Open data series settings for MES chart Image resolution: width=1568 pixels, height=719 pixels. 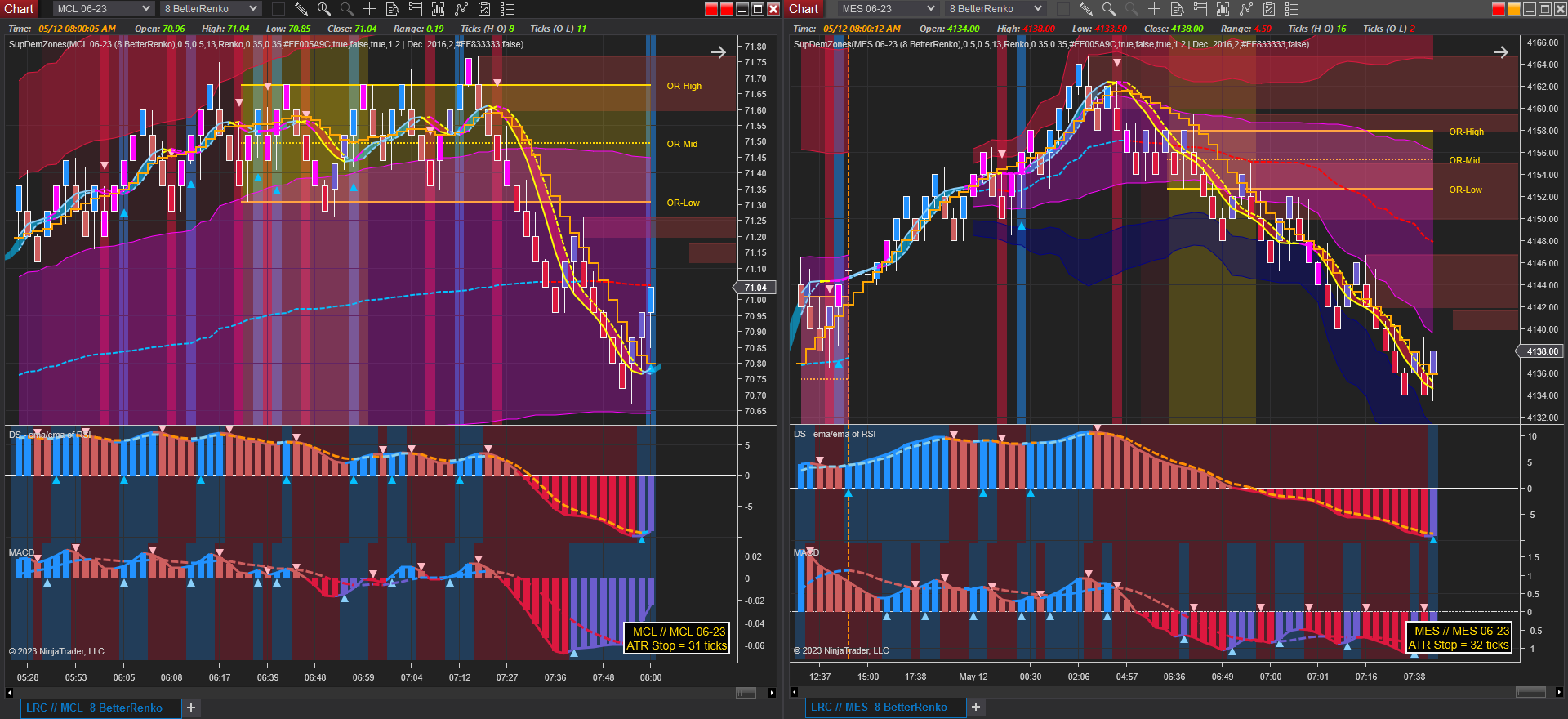click(x=1223, y=9)
